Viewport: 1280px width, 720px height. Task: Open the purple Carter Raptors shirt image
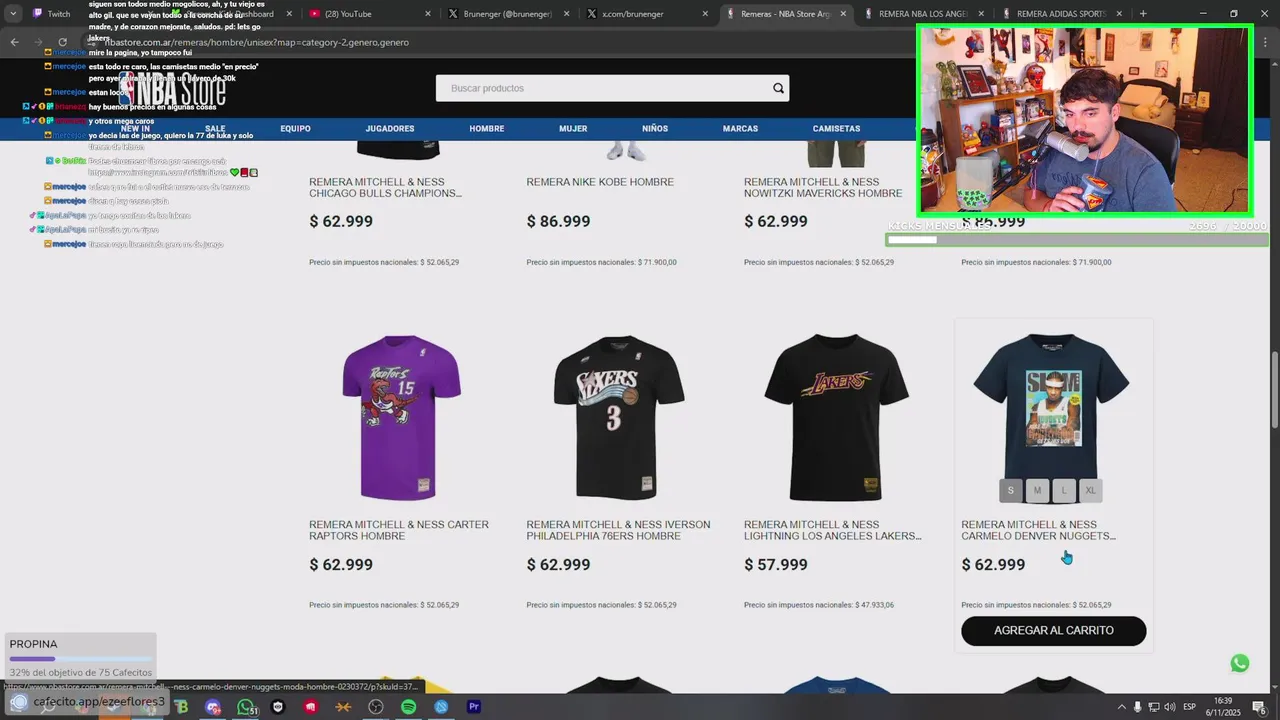pos(401,417)
